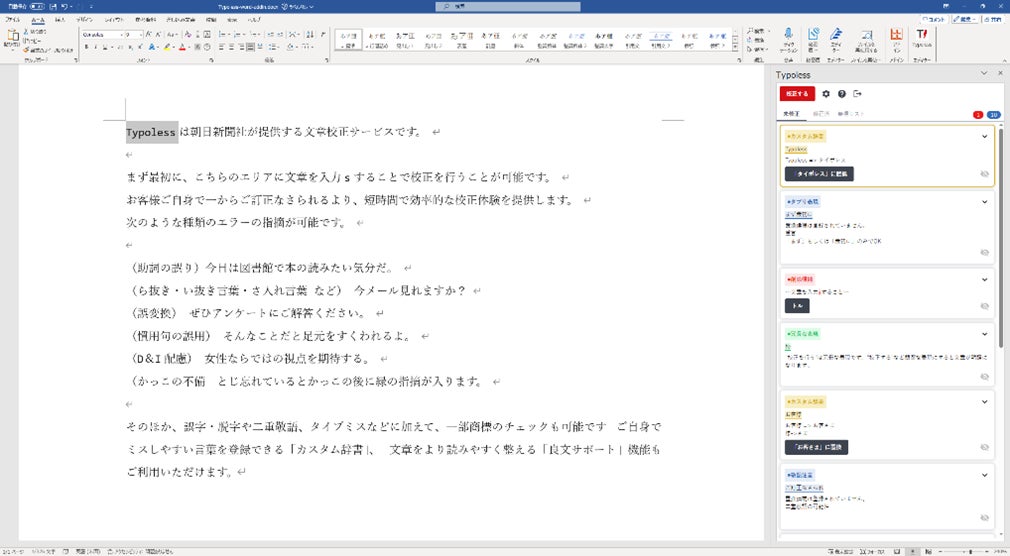Open the font color red swatch

coord(182,47)
